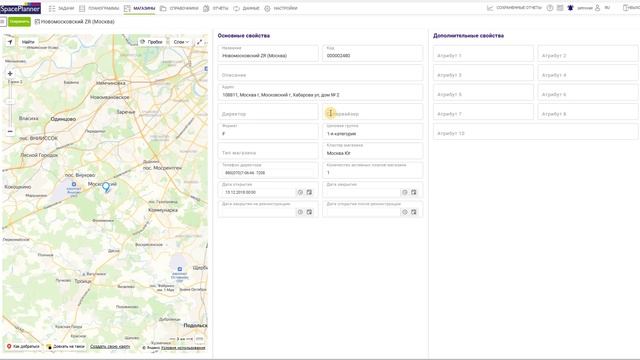Click the Описание input field

(320, 73)
